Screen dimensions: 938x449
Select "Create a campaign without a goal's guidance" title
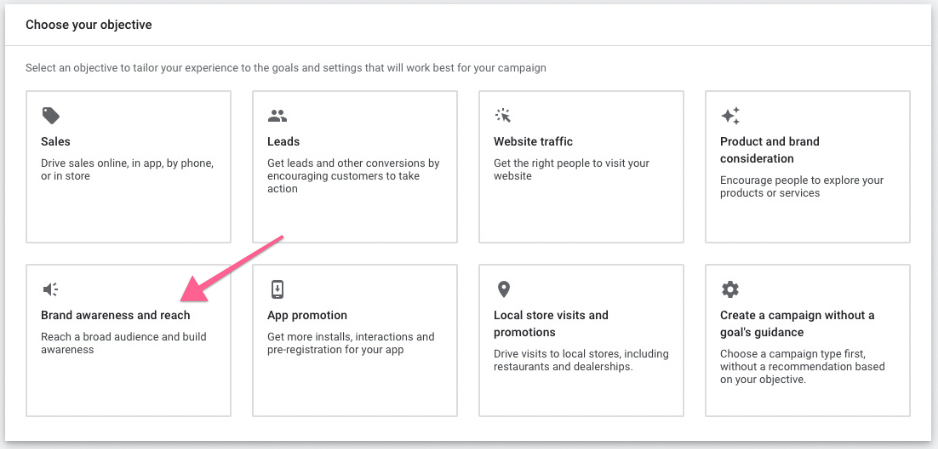click(x=797, y=323)
